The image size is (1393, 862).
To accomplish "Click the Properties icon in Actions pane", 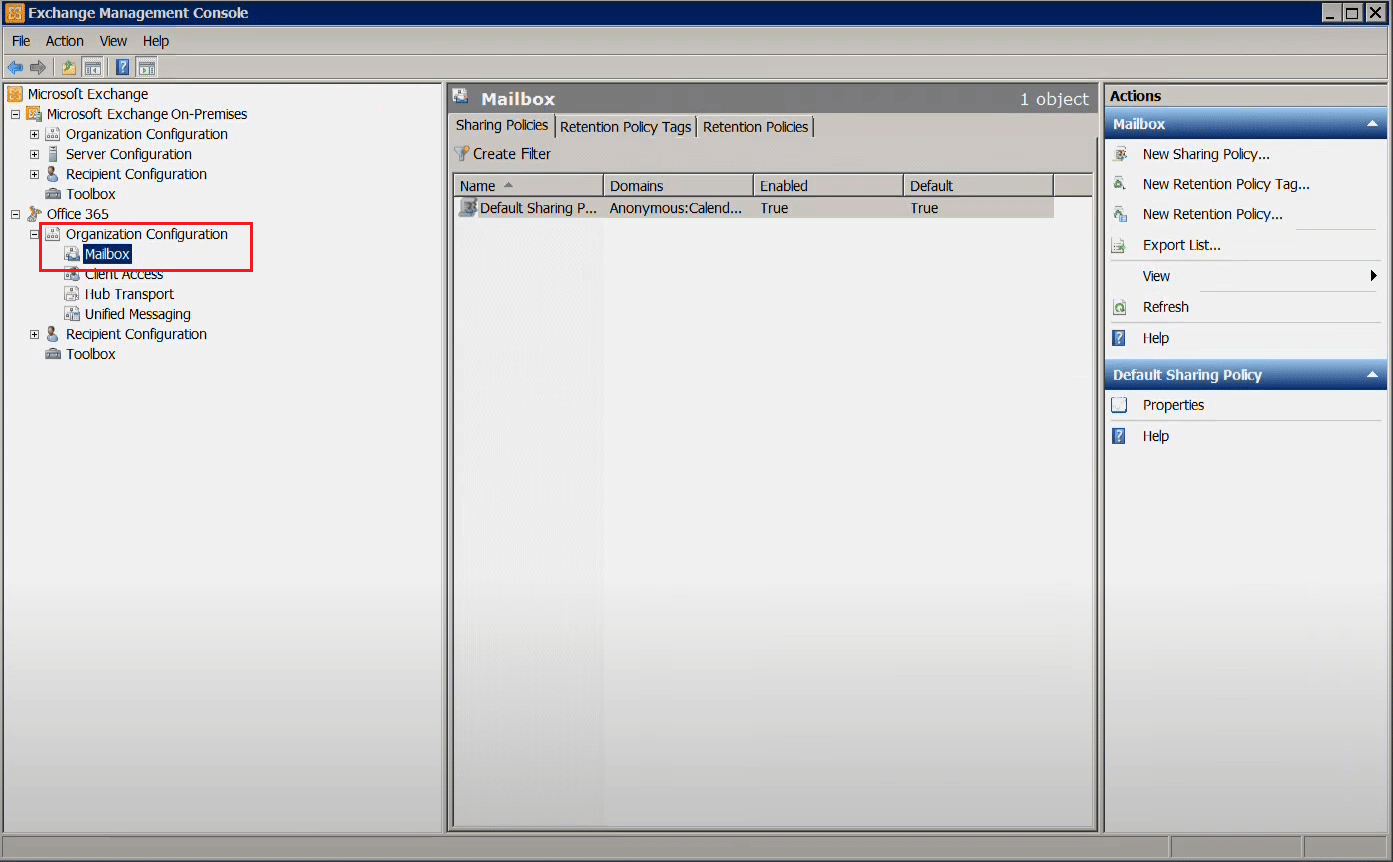I will pos(1120,405).
